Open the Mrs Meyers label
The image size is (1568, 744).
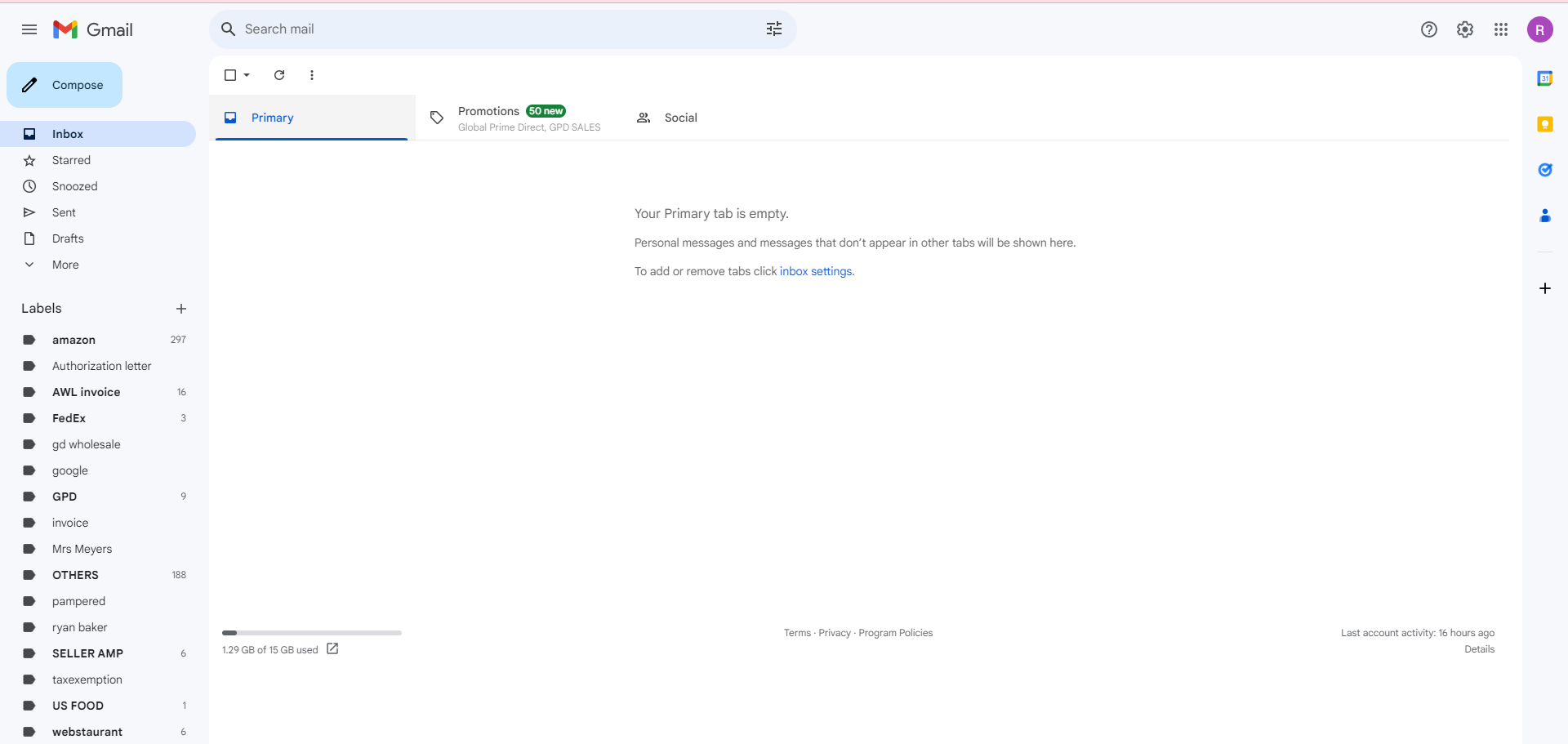98,549
